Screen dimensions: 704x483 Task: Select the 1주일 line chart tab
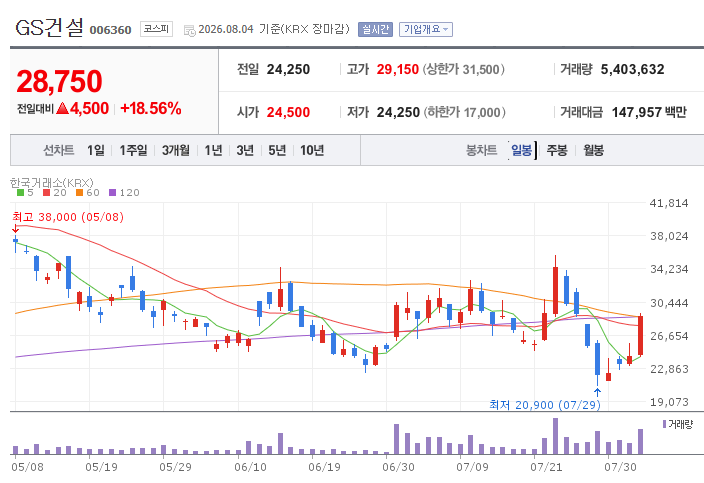(x=133, y=150)
